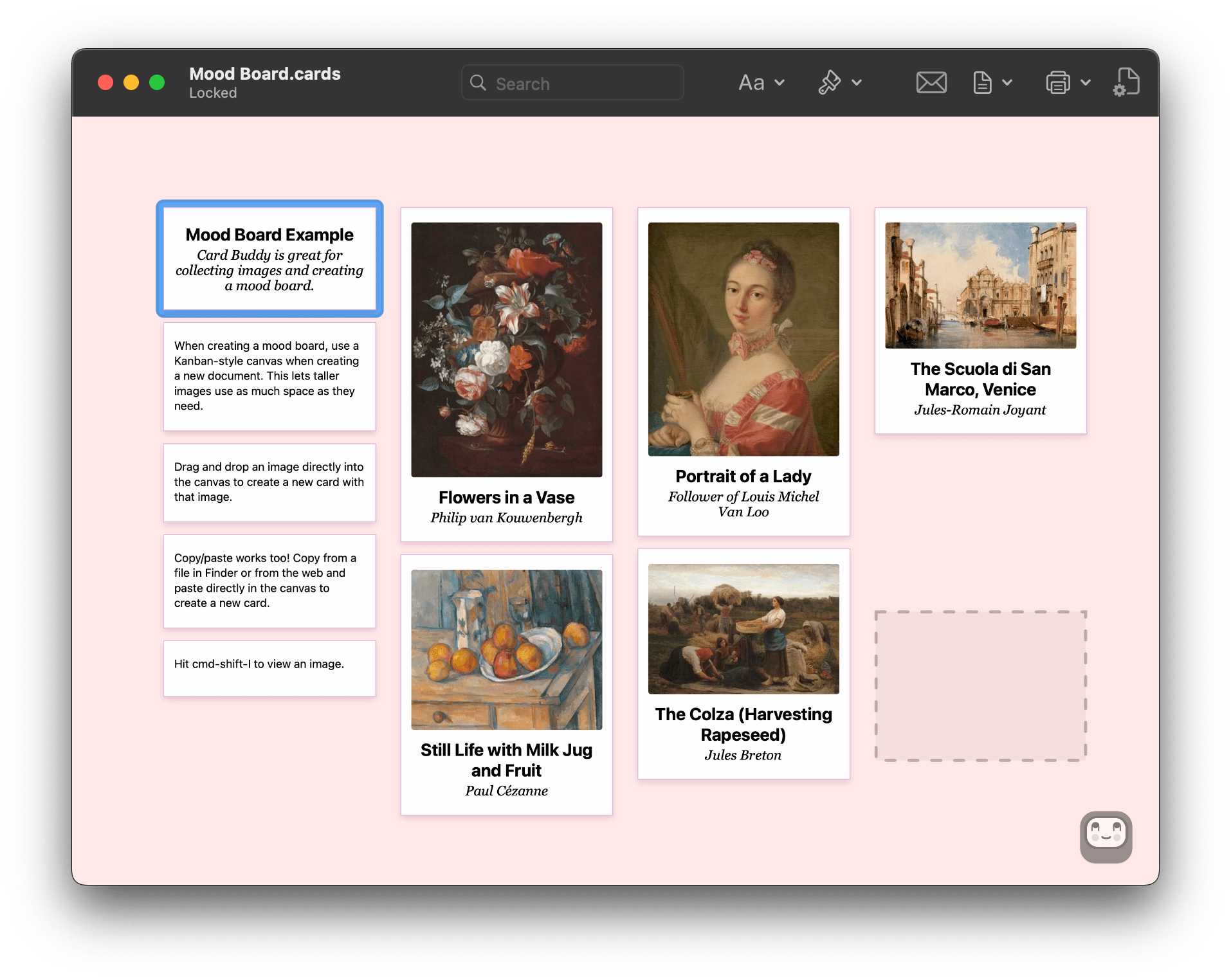Click the dashed empty card placeholder

tap(981, 686)
